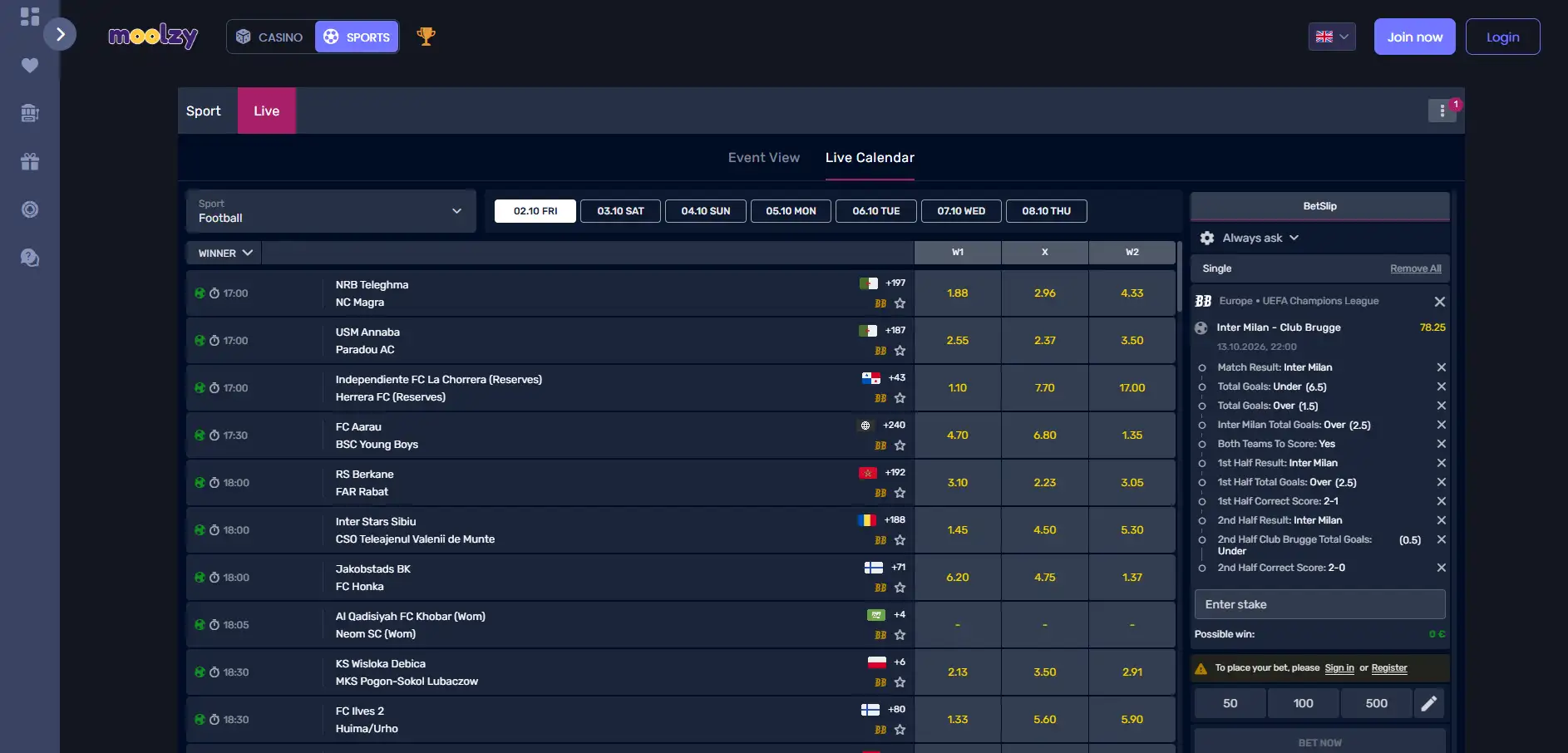Open the gift bonuses icon in sidebar
This screenshot has width=1568, height=753.
tap(30, 161)
